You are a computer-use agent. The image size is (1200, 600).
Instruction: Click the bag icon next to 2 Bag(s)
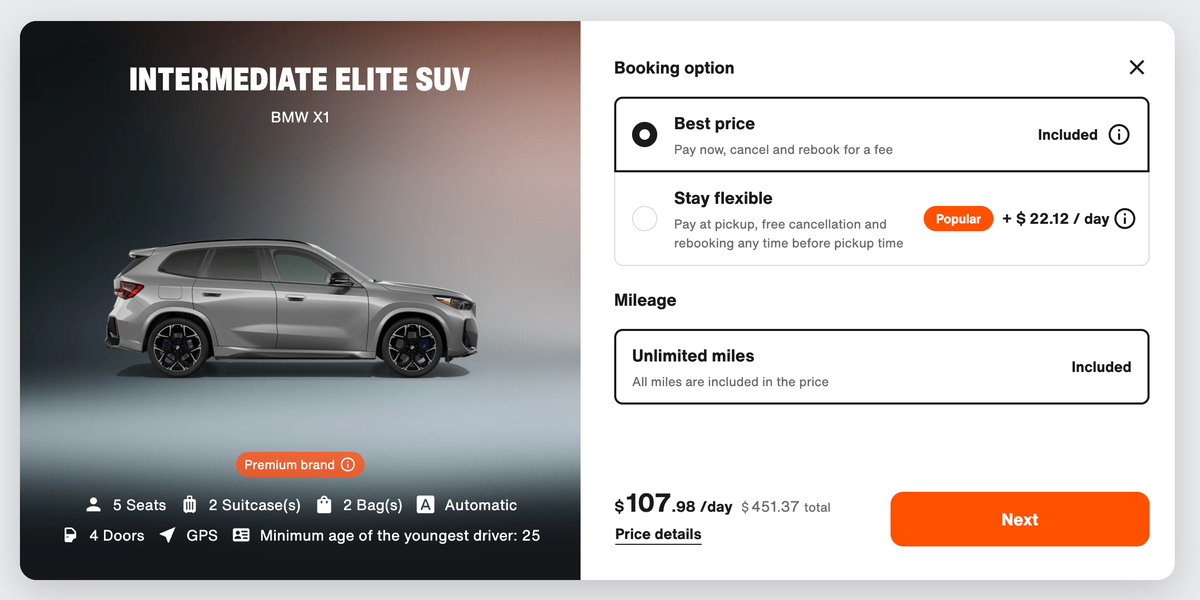pyautogui.click(x=323, y=504)
